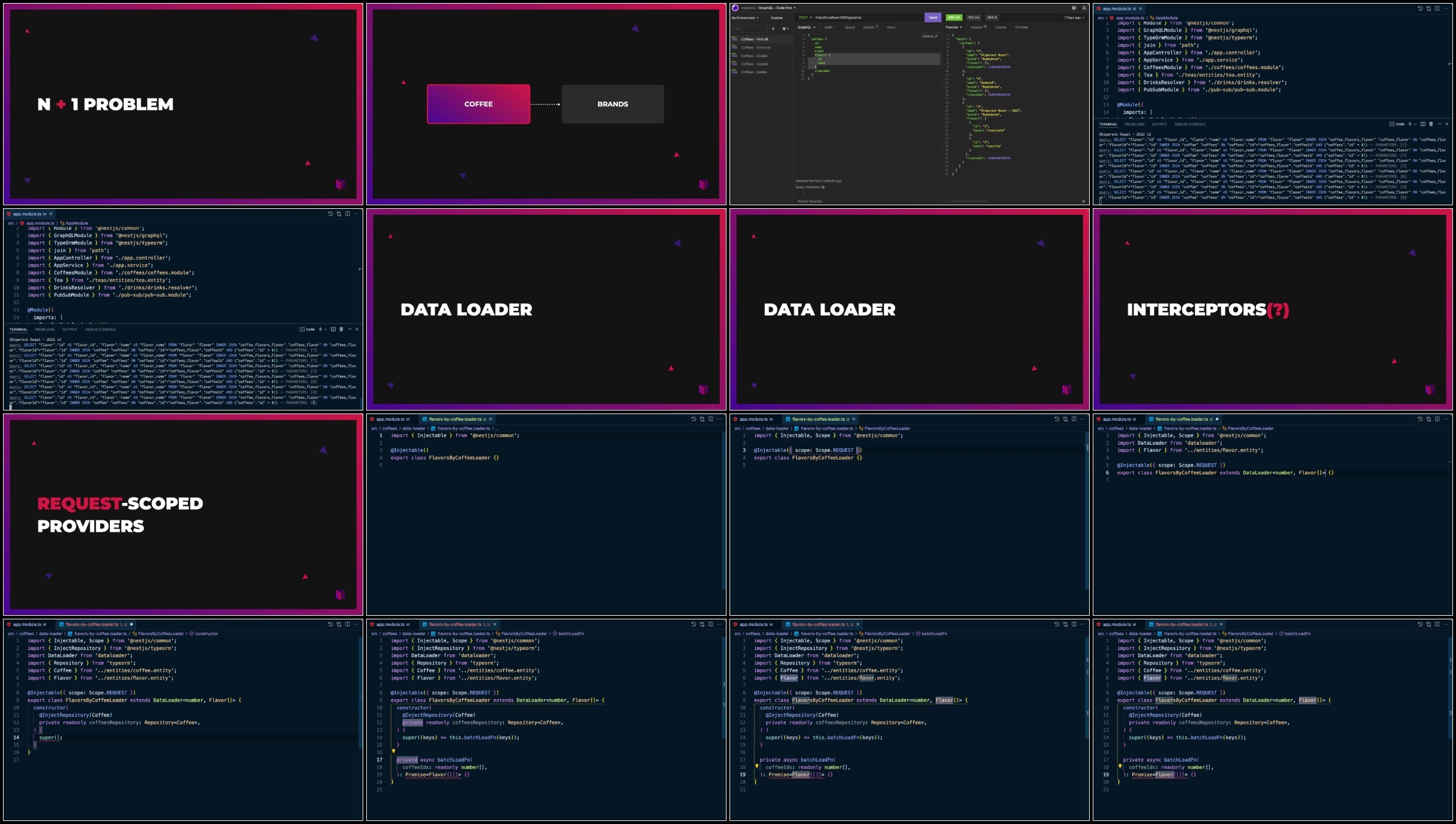Select the INTERCEPTORS(?) slide thumbnail
This screenshot has height=824, width=1456.
tap(1273, 310)
